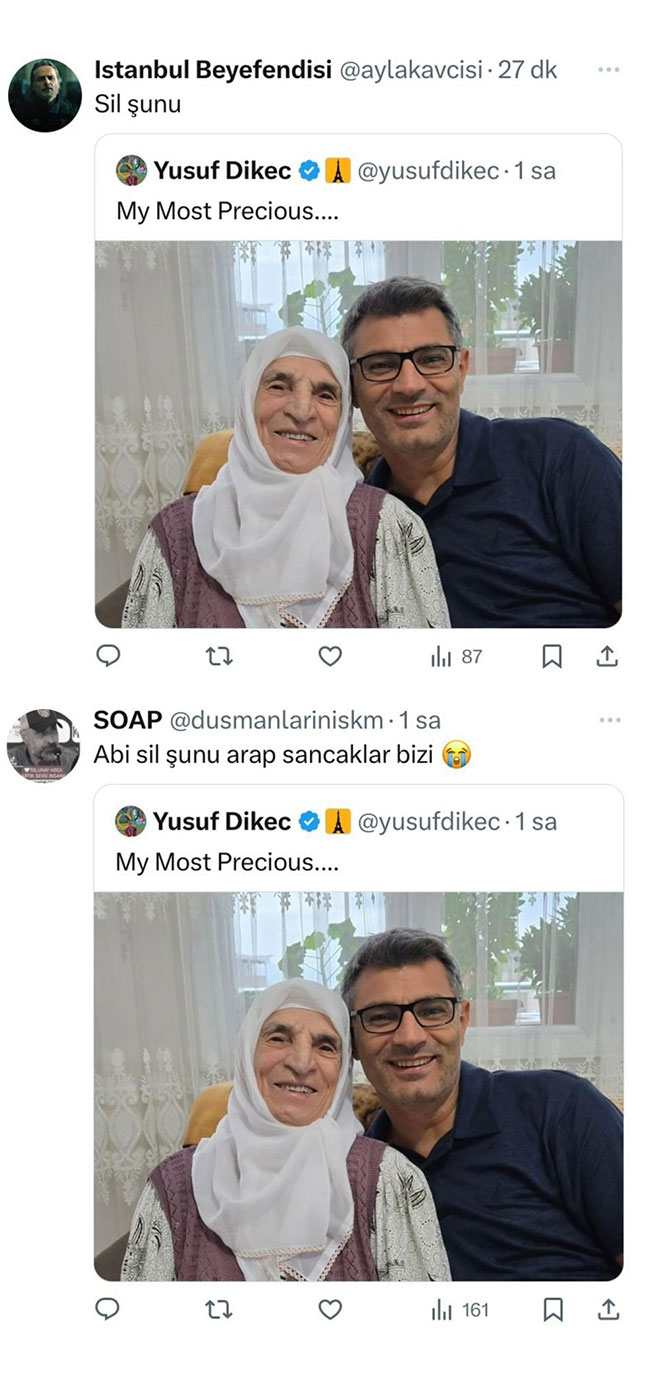Image resolution: width=650 pixels, height=1382 pixels.
Task: Open Istanbul Beyefendisi profile avatar
Action: click(x=45, y=95)
